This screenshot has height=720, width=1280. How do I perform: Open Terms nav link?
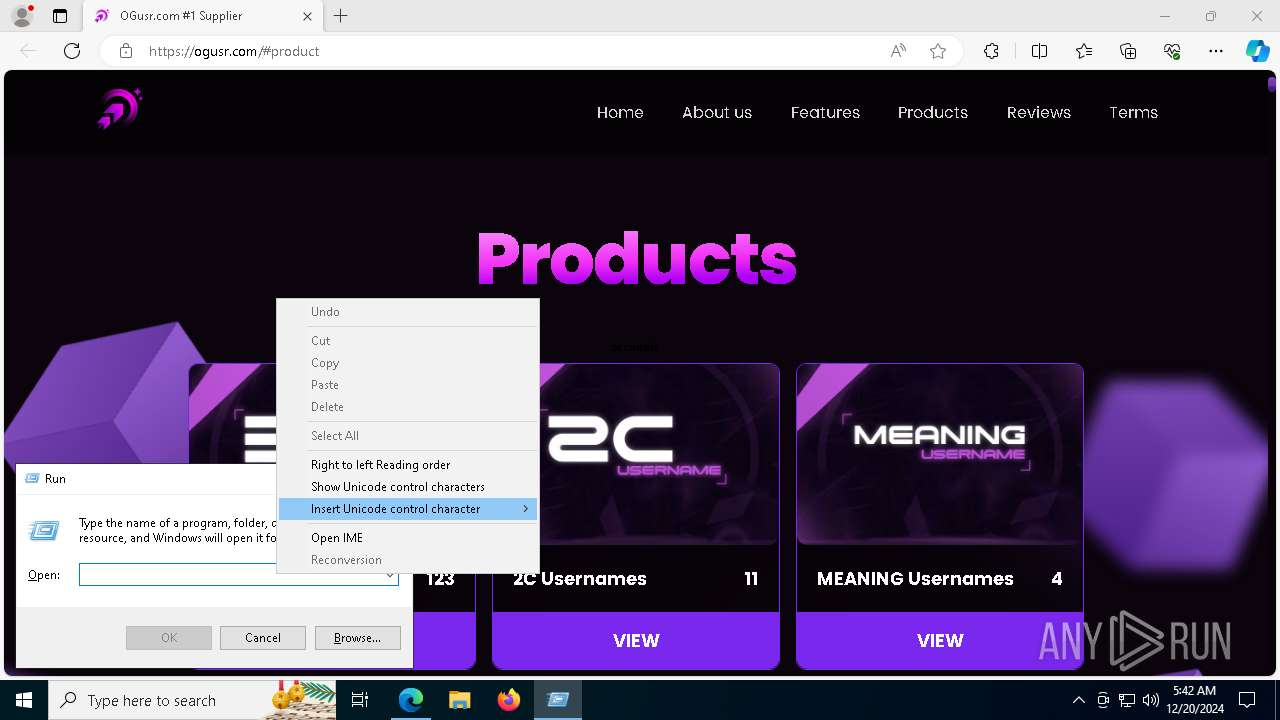tap(1133, 112)
